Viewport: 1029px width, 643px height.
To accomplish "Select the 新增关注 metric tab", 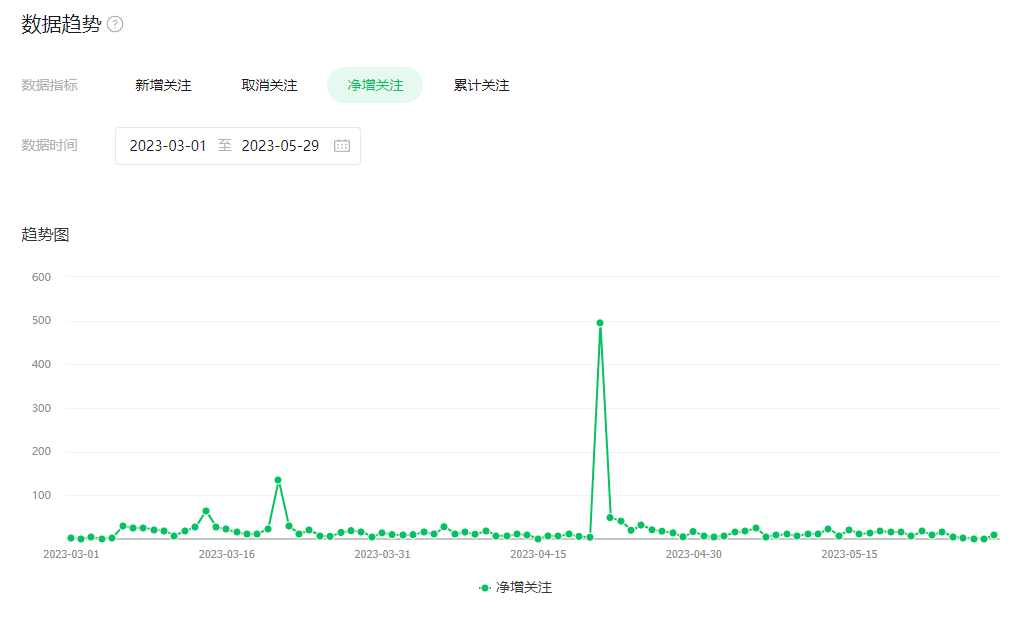I will tap(163, 85).
